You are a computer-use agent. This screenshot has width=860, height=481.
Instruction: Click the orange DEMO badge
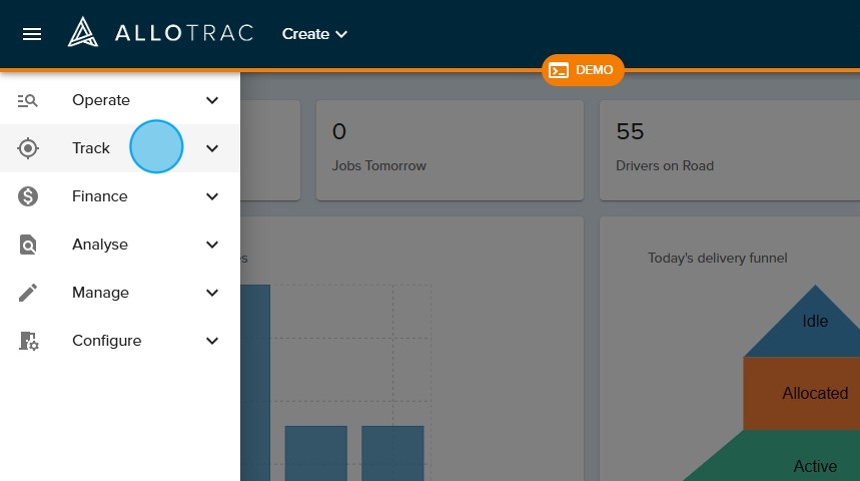[x=583, y=70]
